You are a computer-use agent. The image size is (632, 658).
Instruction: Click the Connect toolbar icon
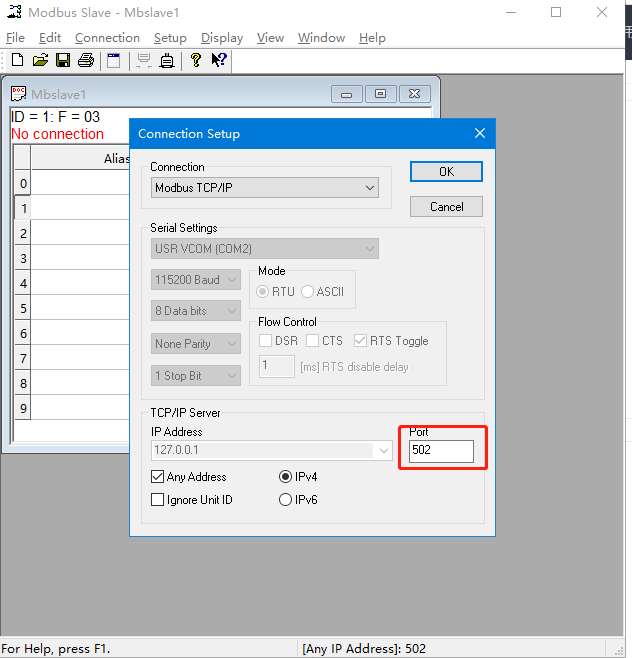(144, 60)
